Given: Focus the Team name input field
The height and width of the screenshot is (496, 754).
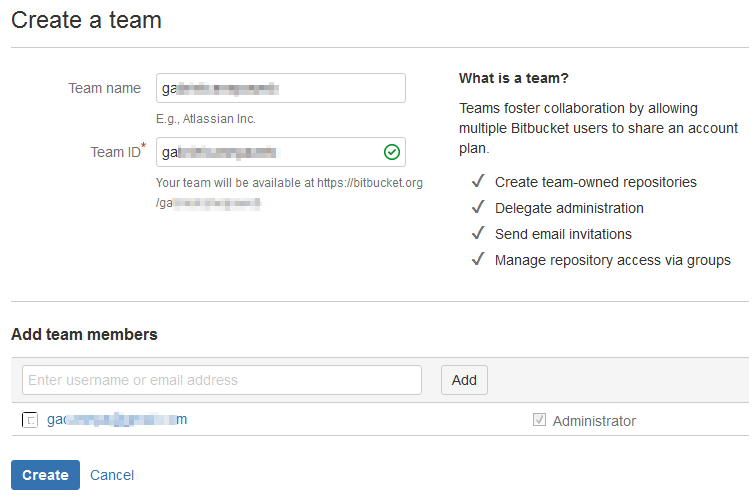Looking at the screenshot, I should tap(280, 88).
